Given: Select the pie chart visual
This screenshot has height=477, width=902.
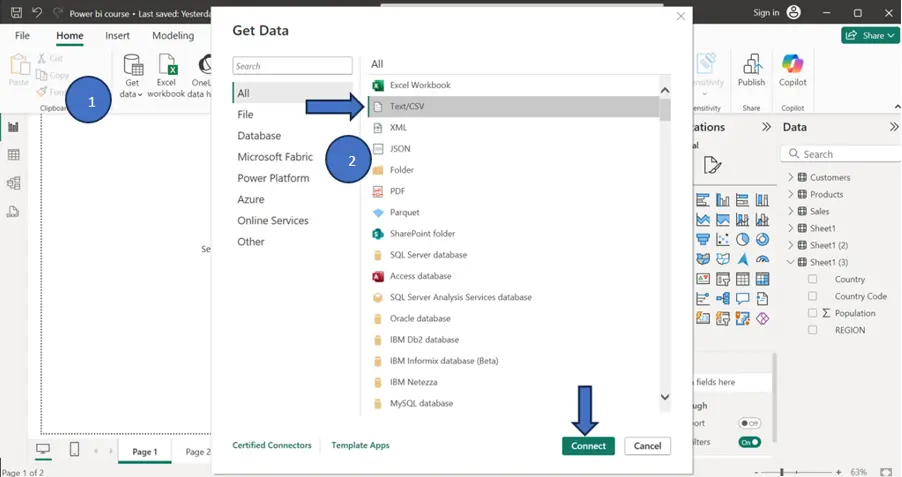Looking at the screenshot, I should 743,239.
